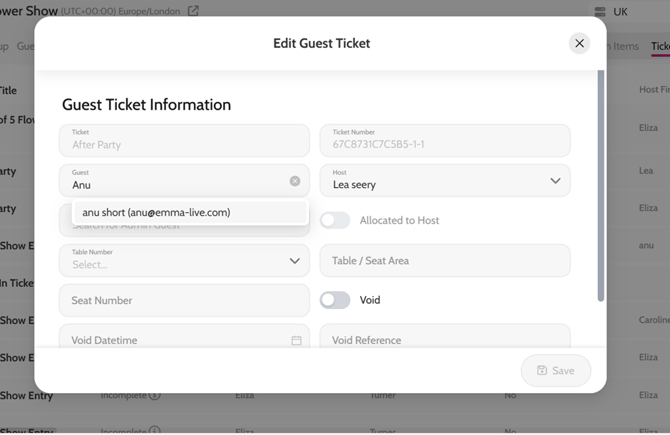Viewport: 670px width, 435px height.
Task: Click the dialog vertical scrollbar
Action: [x=600, y=186]
